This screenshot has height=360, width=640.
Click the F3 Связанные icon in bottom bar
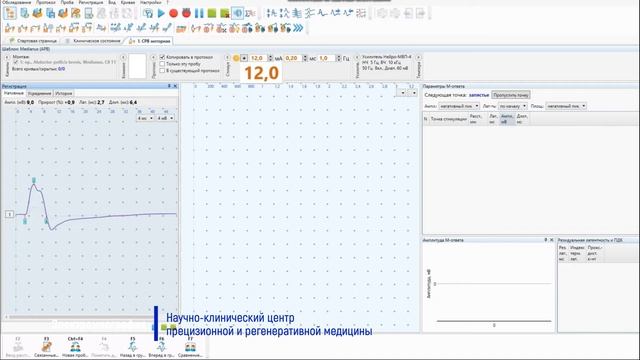click(46, 347)
